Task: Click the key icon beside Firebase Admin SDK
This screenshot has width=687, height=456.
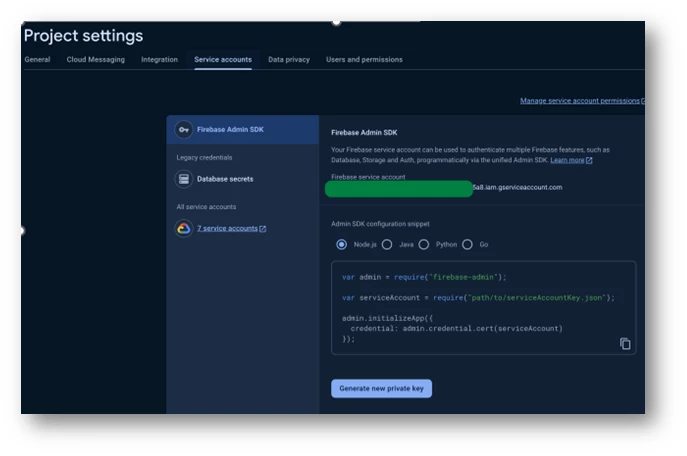Action: [184, 130]
